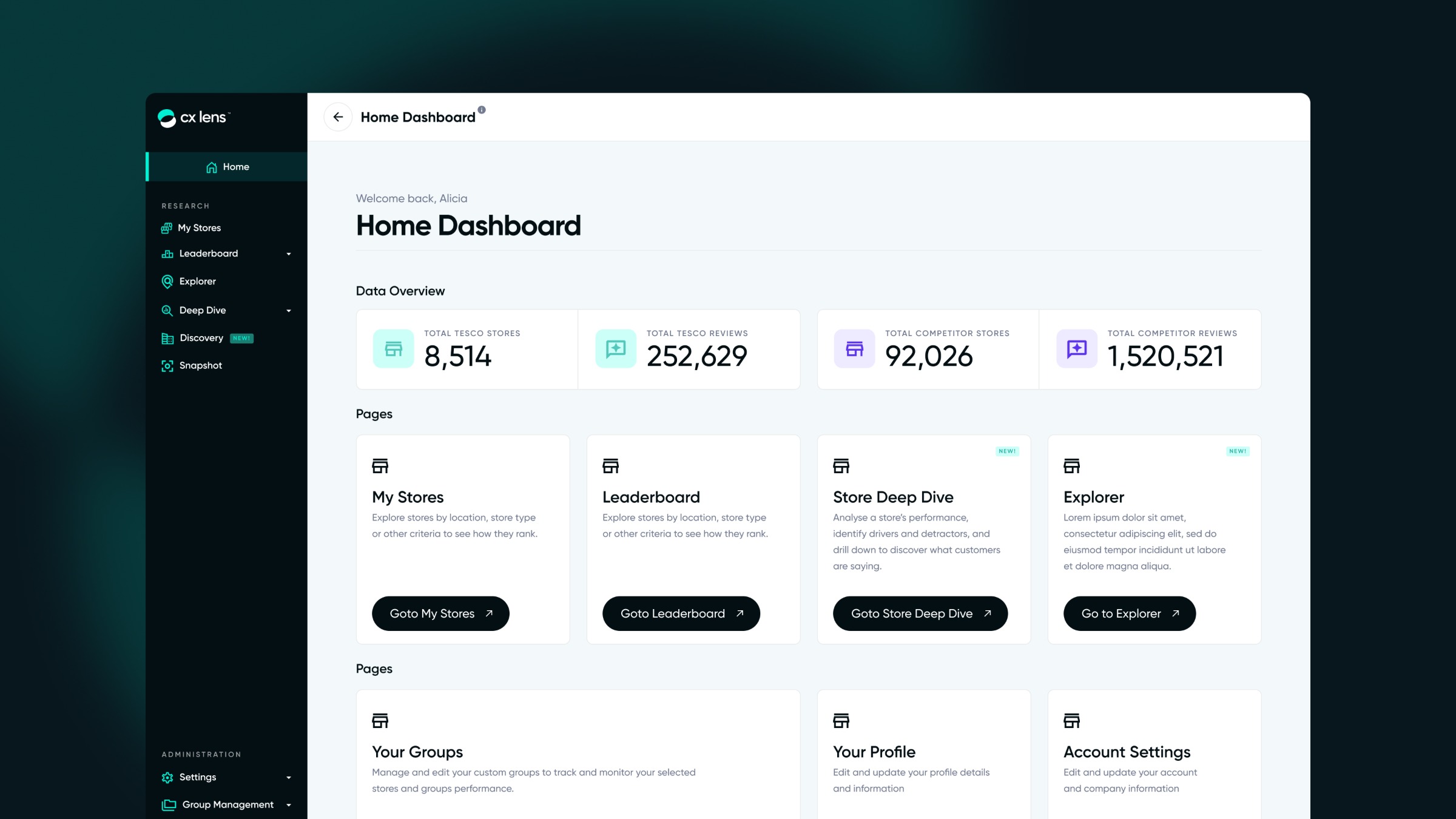The height and width of the screenshot is (819, 1456).
Task: Click the Account Settings card
Action: point(1154,754)
